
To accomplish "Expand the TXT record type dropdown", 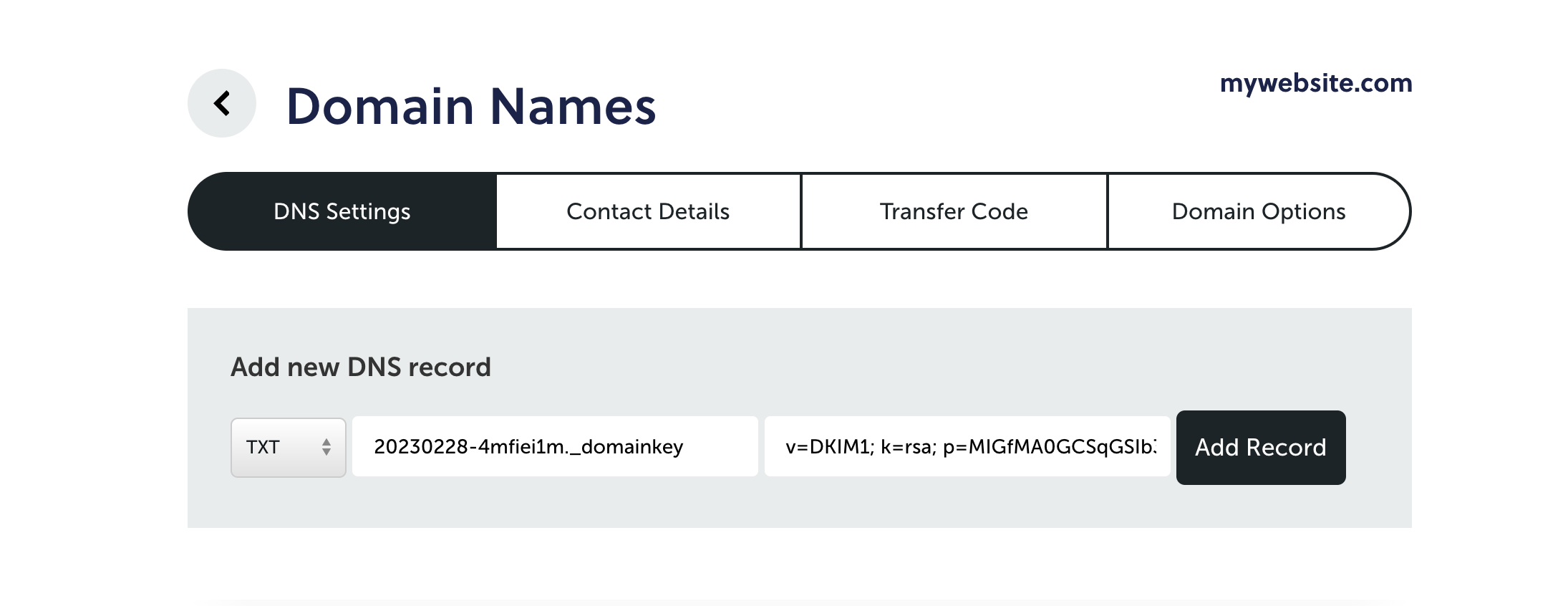I will pos(288,448).
